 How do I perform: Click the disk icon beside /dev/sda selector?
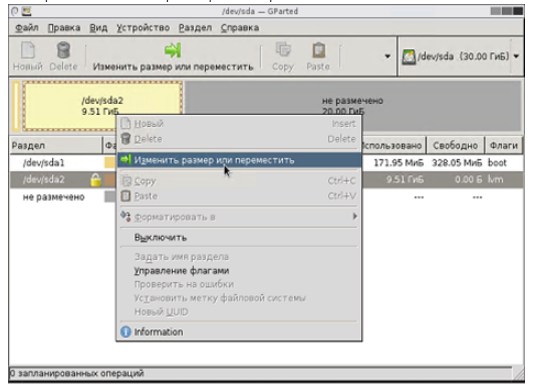point(409,57)
